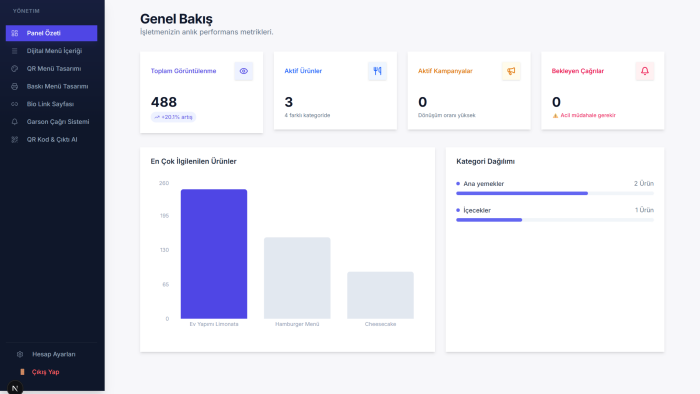Click the Hamburger Menü chart bar
Screen dimensions: 700x394
coord(297,278)
